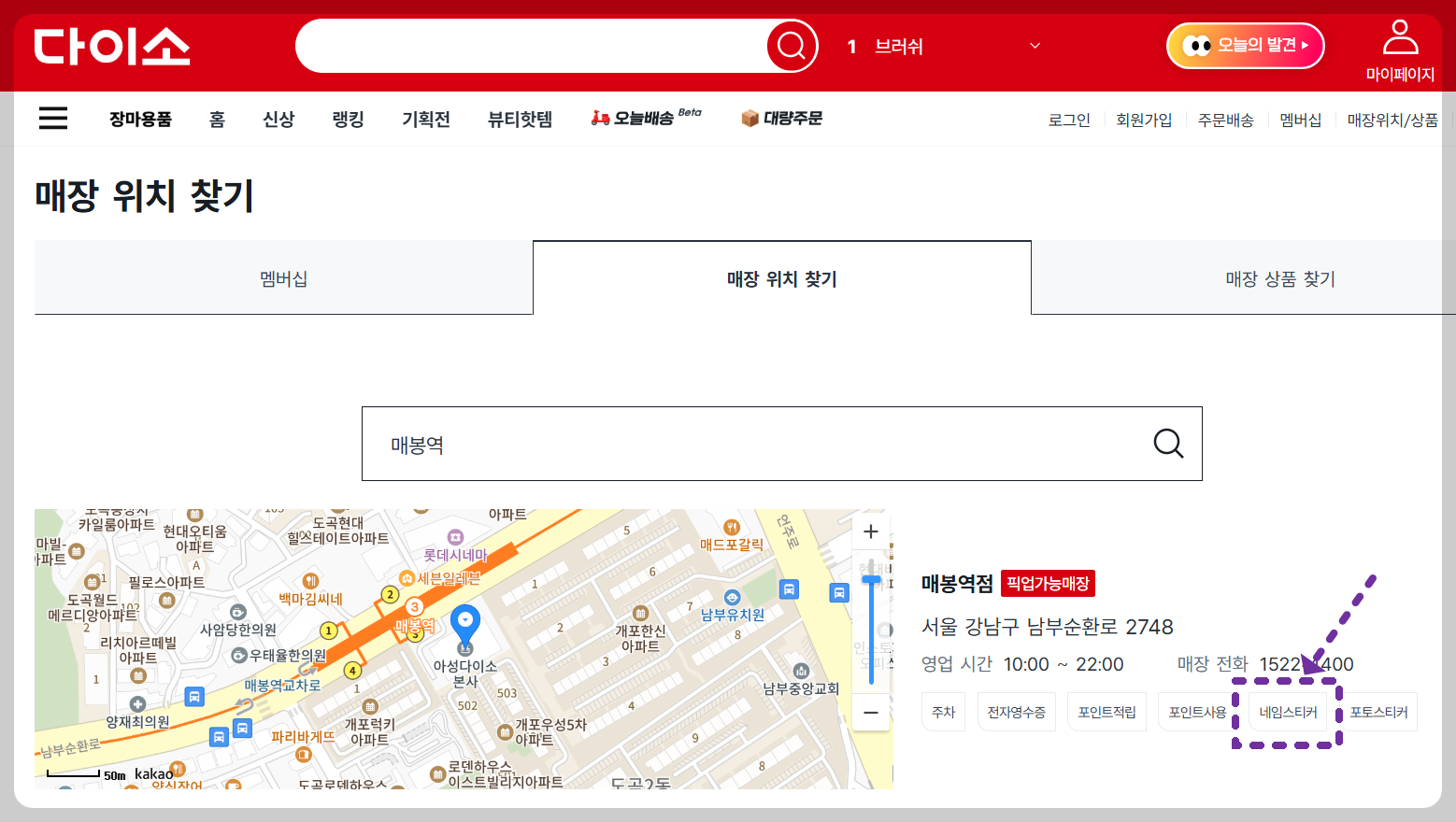Switch to the 매장 상품 찾기 tab
This screenshot has height=822, width=1456.
(1279, 277)
